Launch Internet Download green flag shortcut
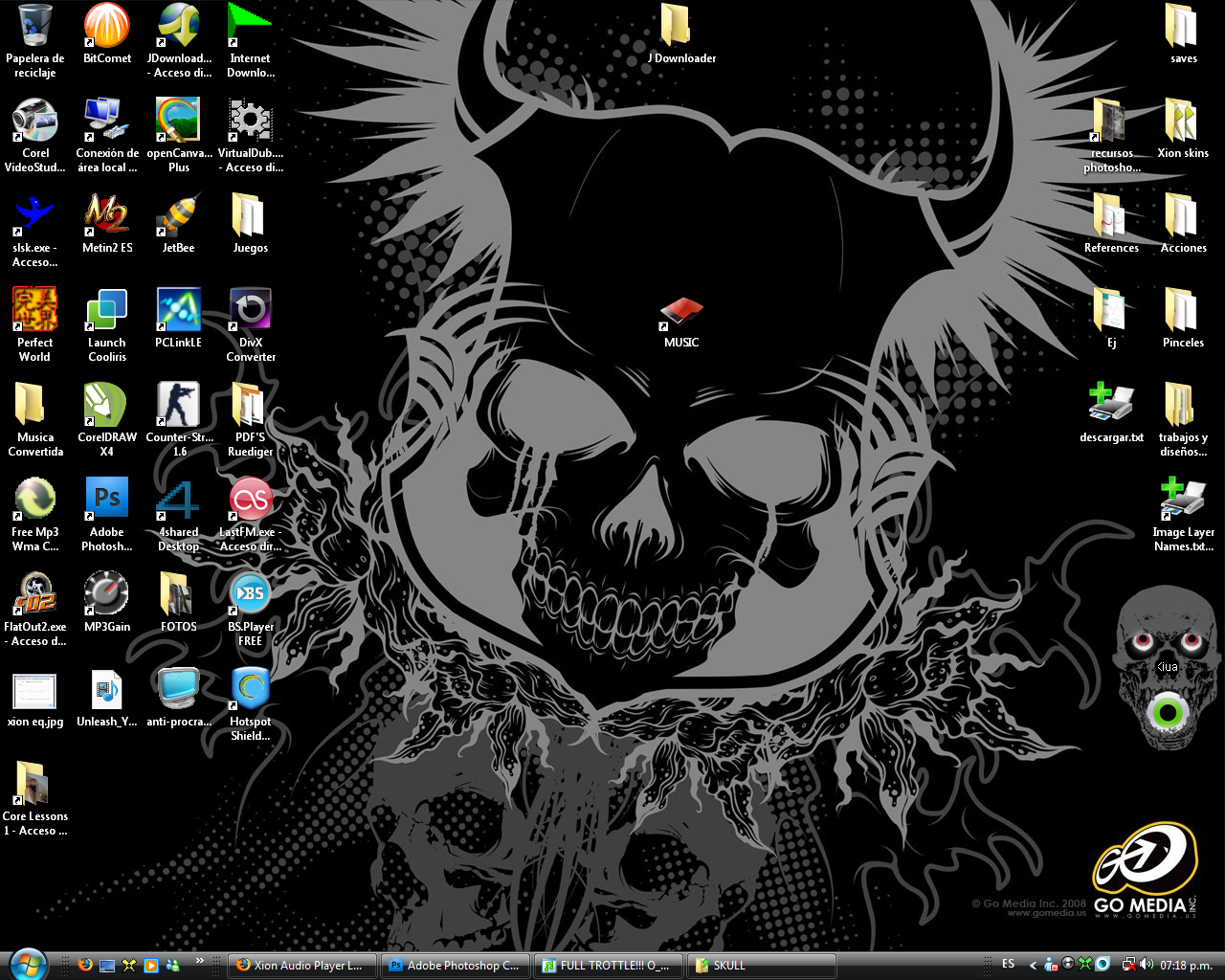The image size is (1225, 980). coord(251,27)
